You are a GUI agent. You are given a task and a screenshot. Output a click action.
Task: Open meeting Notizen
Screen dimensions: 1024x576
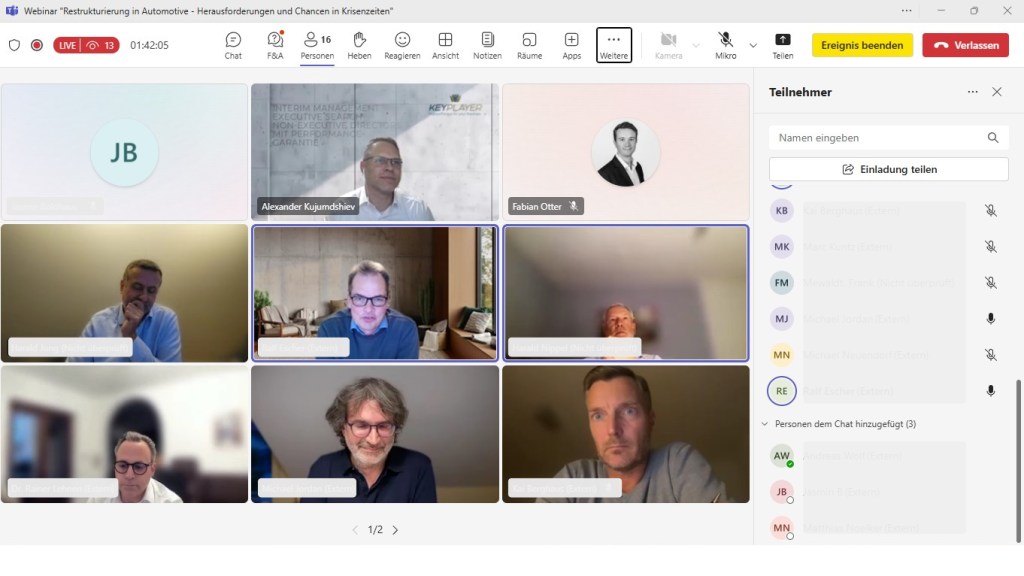coord(487,45)
